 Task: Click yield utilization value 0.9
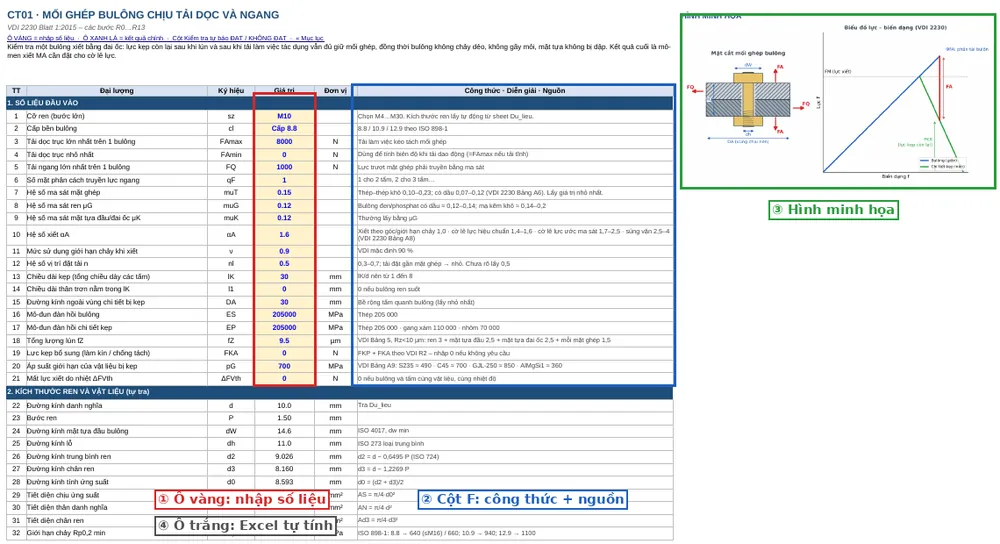point(284,251)
